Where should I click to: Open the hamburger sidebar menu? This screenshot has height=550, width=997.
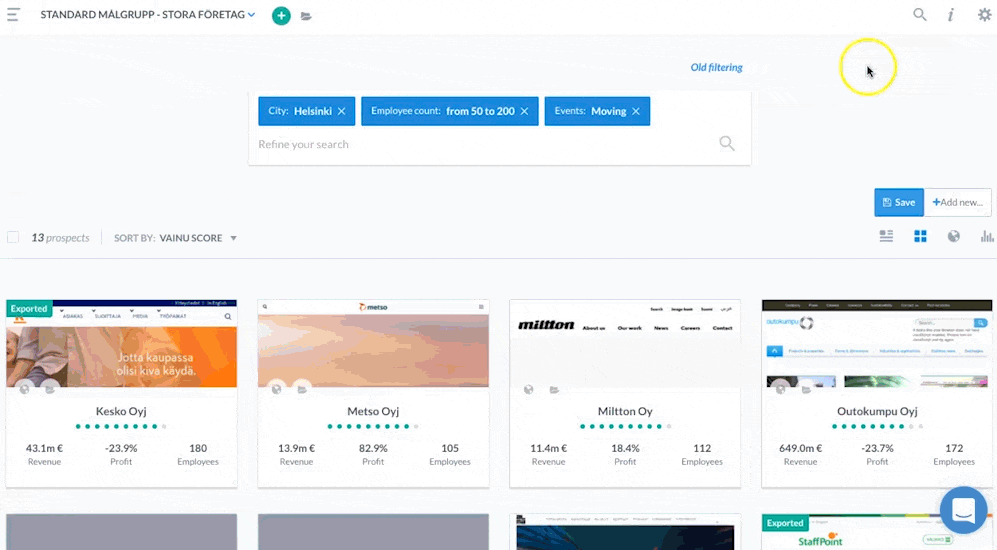pyautogui.click(x=13, y=15)
